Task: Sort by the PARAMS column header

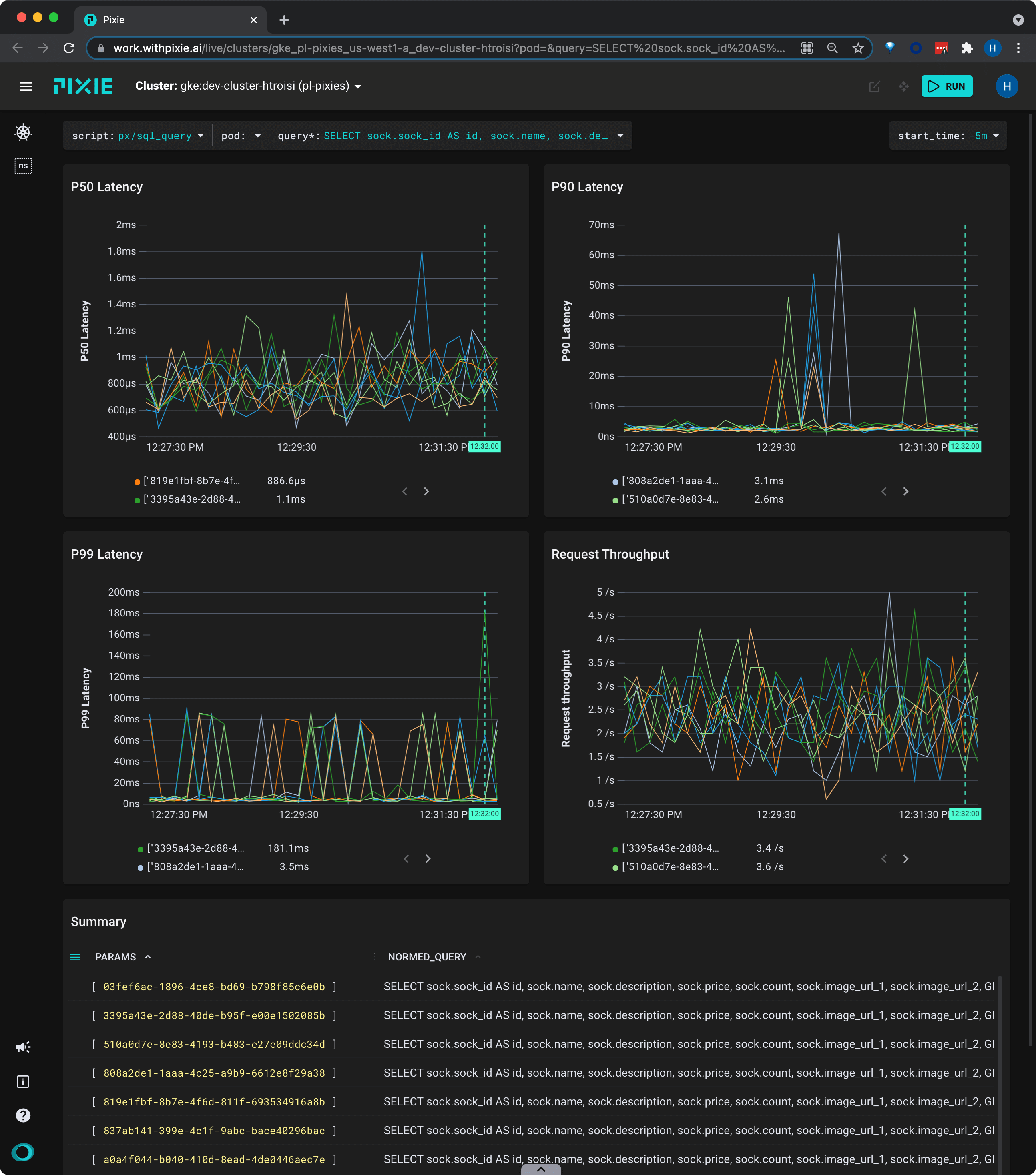Action: 116,957
